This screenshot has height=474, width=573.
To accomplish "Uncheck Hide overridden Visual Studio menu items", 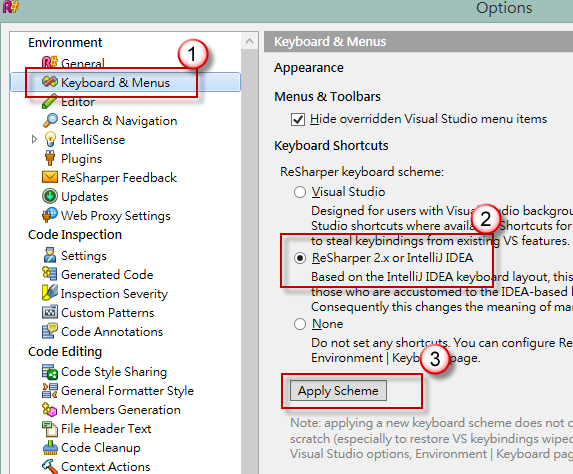I will pyautogui.click(x=297, y=120).
